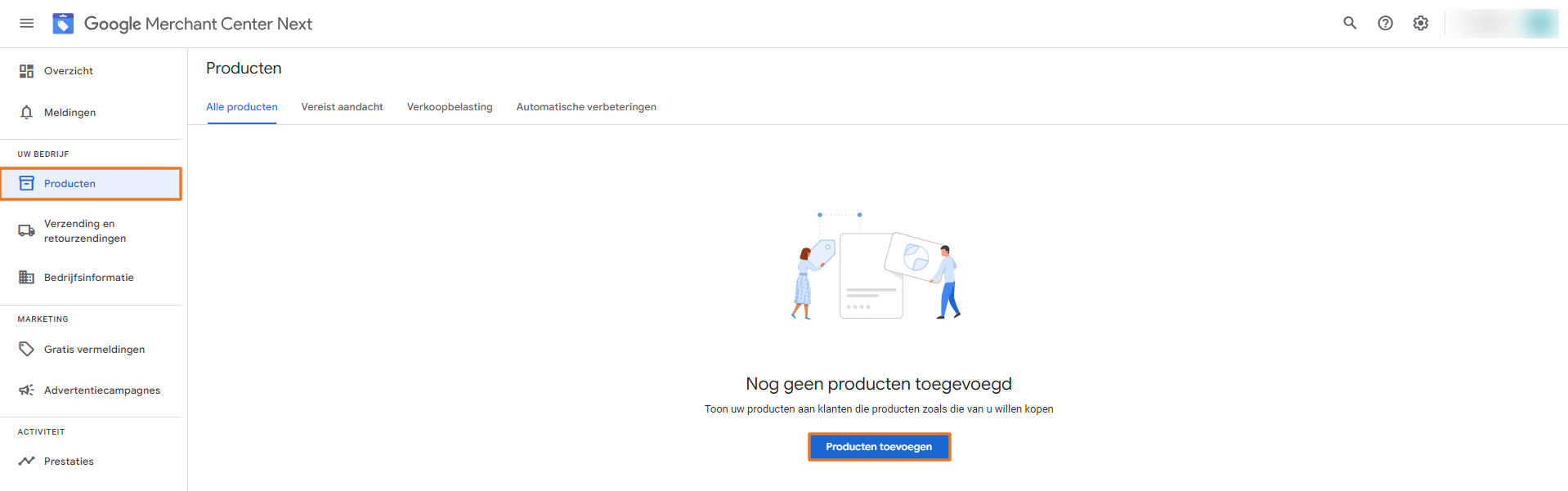Image resolution: width=1568 pixels, height=491 pixels.
Task: Switch to the Vereist aandacht tab
Action: 342,107
